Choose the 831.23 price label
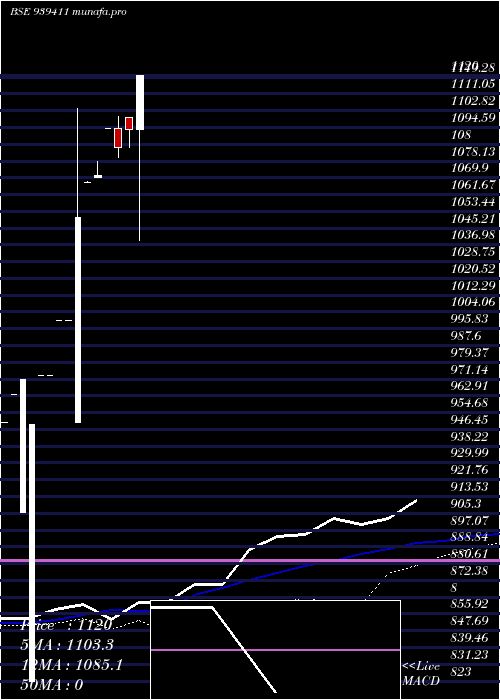 pyautogui.click(x=470, y=654)
